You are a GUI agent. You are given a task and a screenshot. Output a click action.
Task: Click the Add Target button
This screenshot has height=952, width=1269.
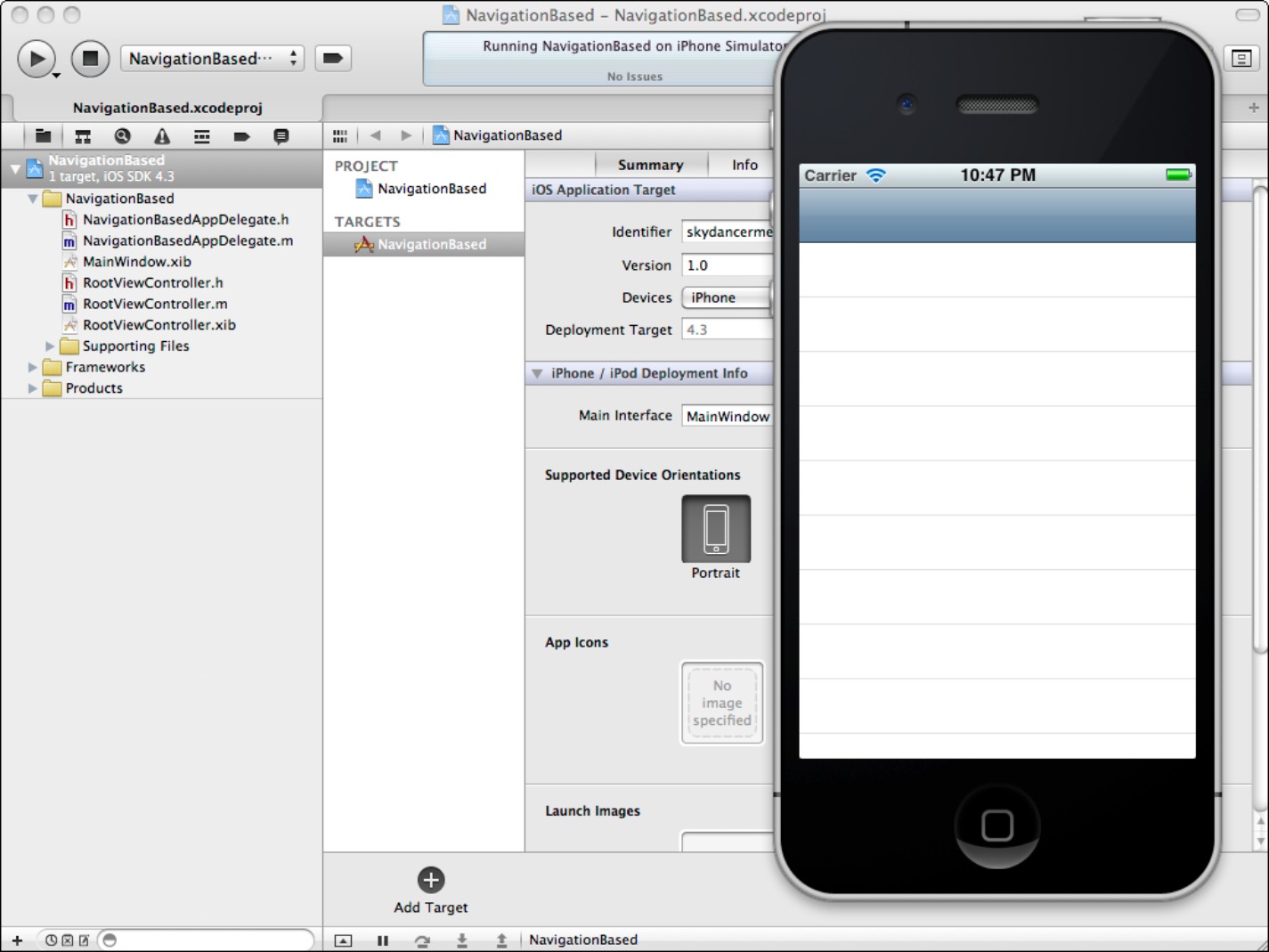tap(431, 891)
